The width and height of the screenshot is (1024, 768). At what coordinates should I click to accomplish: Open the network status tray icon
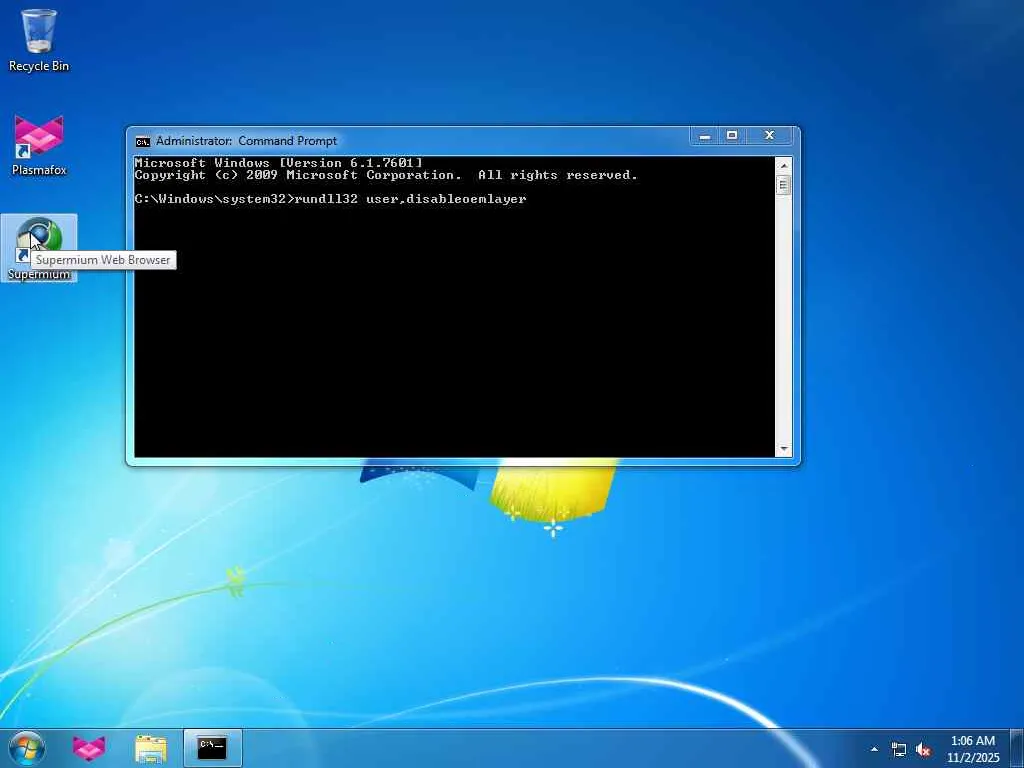click(x=899, y=750)
